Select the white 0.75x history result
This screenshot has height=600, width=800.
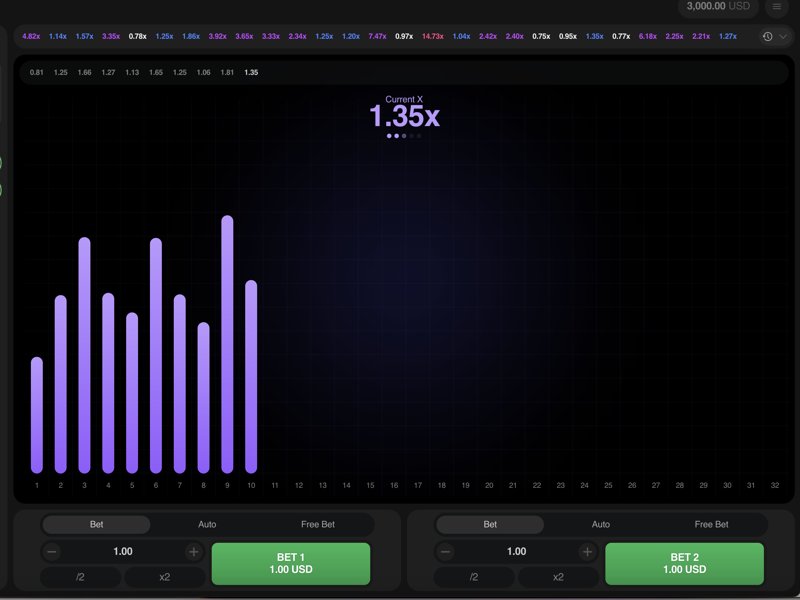tap(541, 36)
